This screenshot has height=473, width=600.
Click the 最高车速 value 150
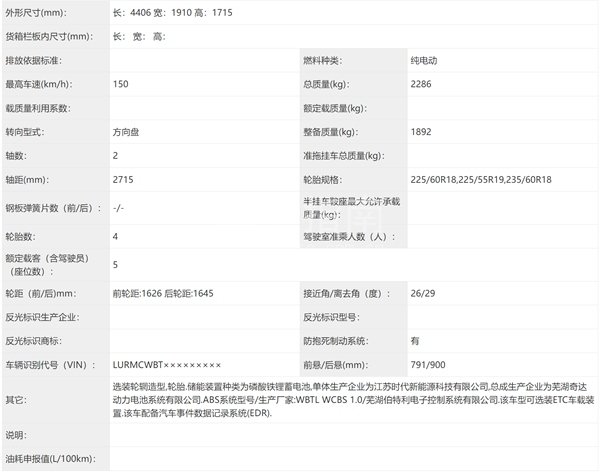[x=122, y=85]
